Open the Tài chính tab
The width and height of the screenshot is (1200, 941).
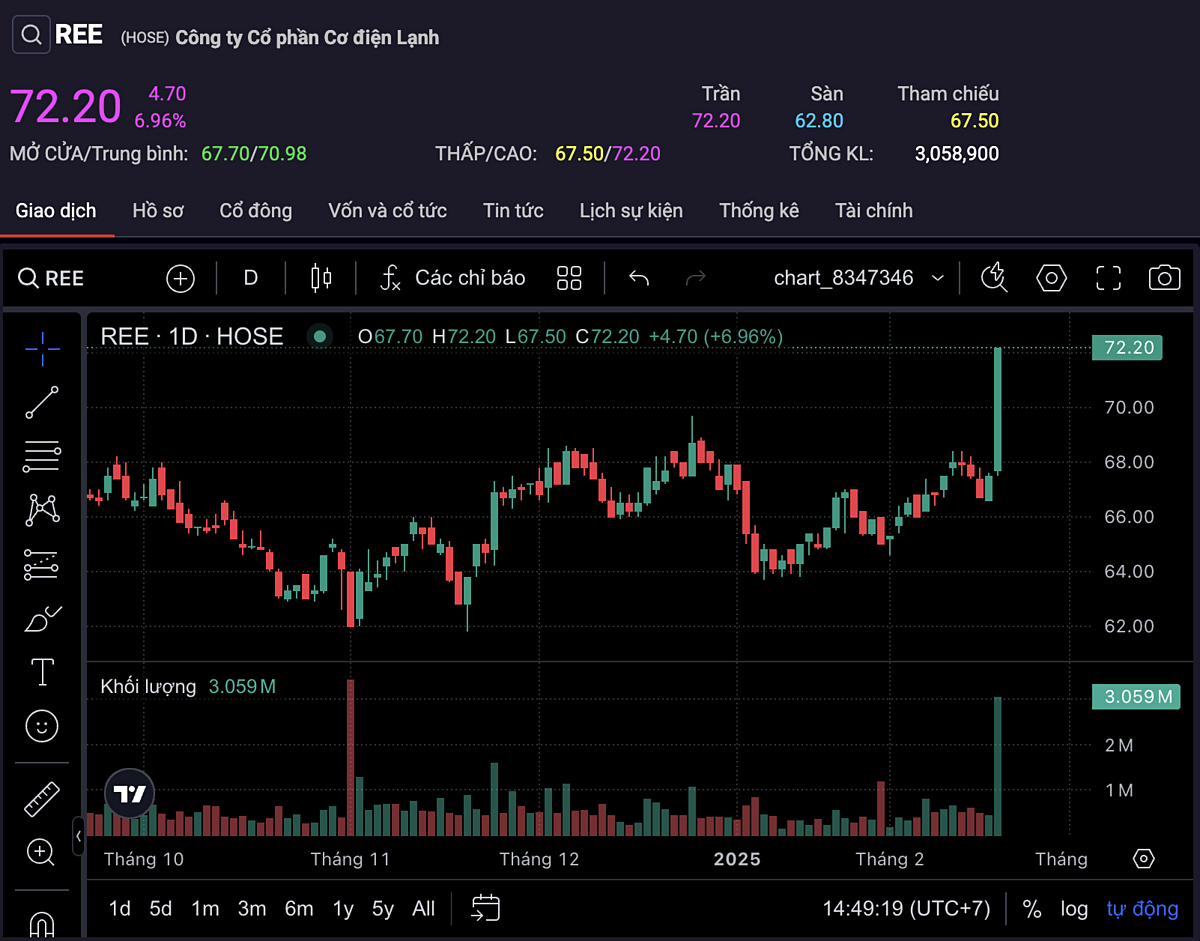(873, 211)
